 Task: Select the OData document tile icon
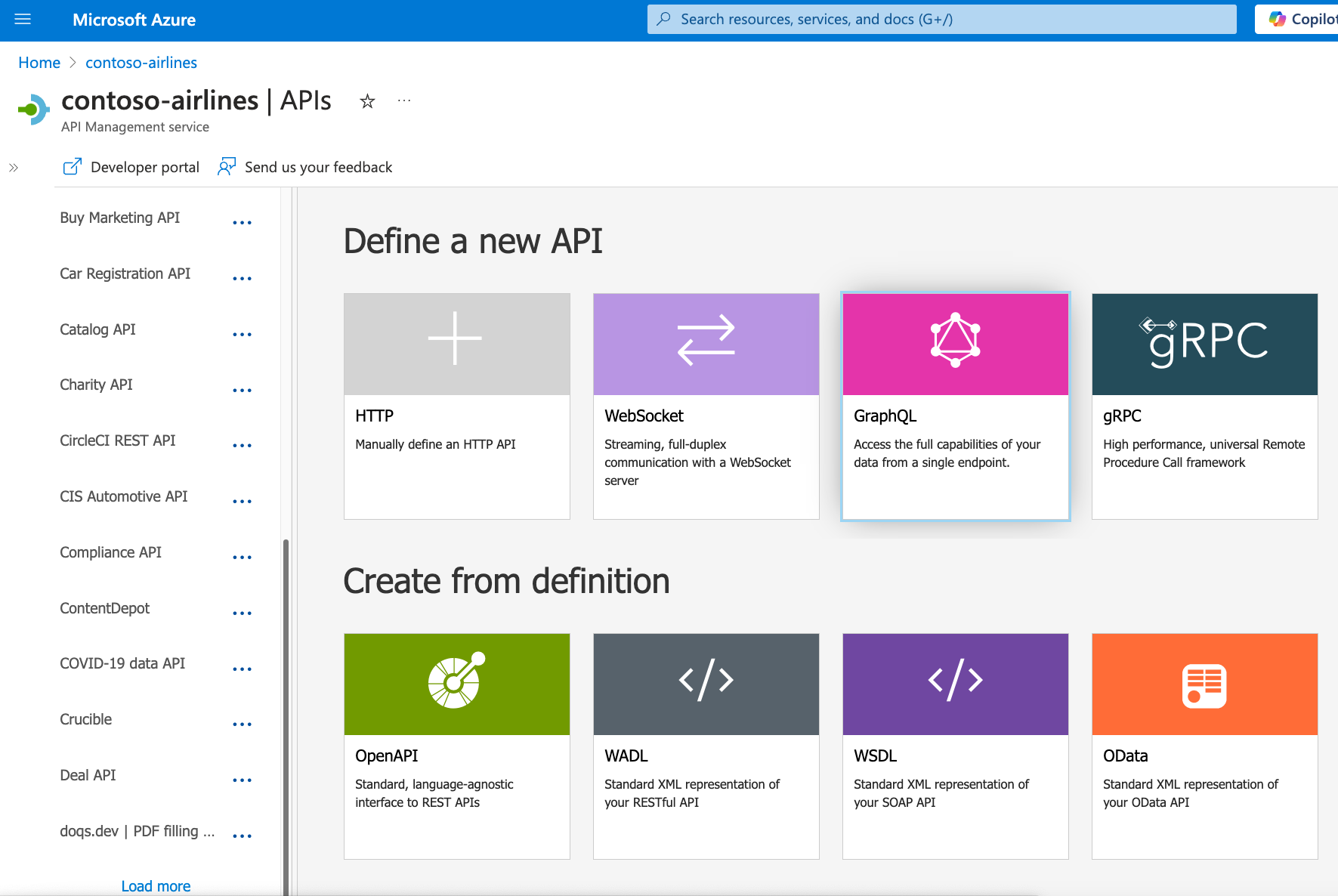click(1204, 686)
